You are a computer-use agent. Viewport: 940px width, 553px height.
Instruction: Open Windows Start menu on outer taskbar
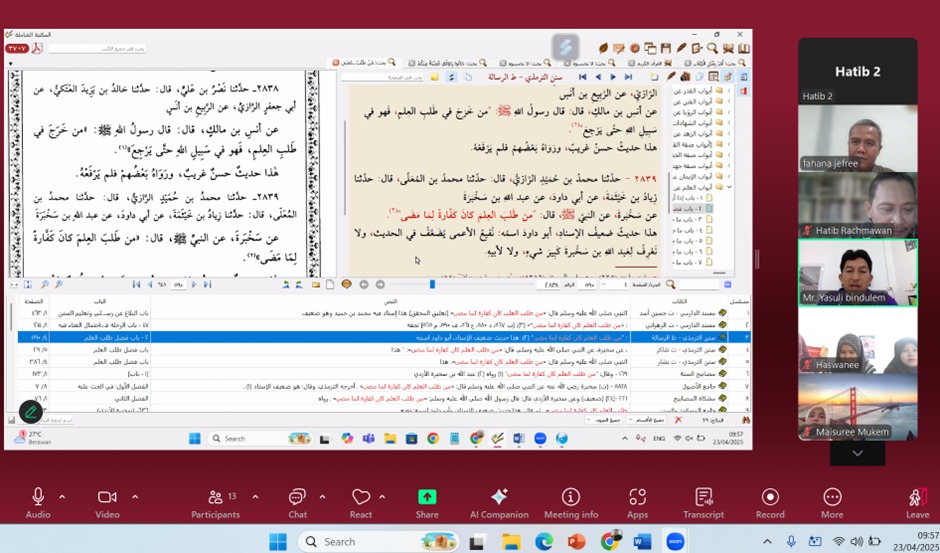coord(278,542)
